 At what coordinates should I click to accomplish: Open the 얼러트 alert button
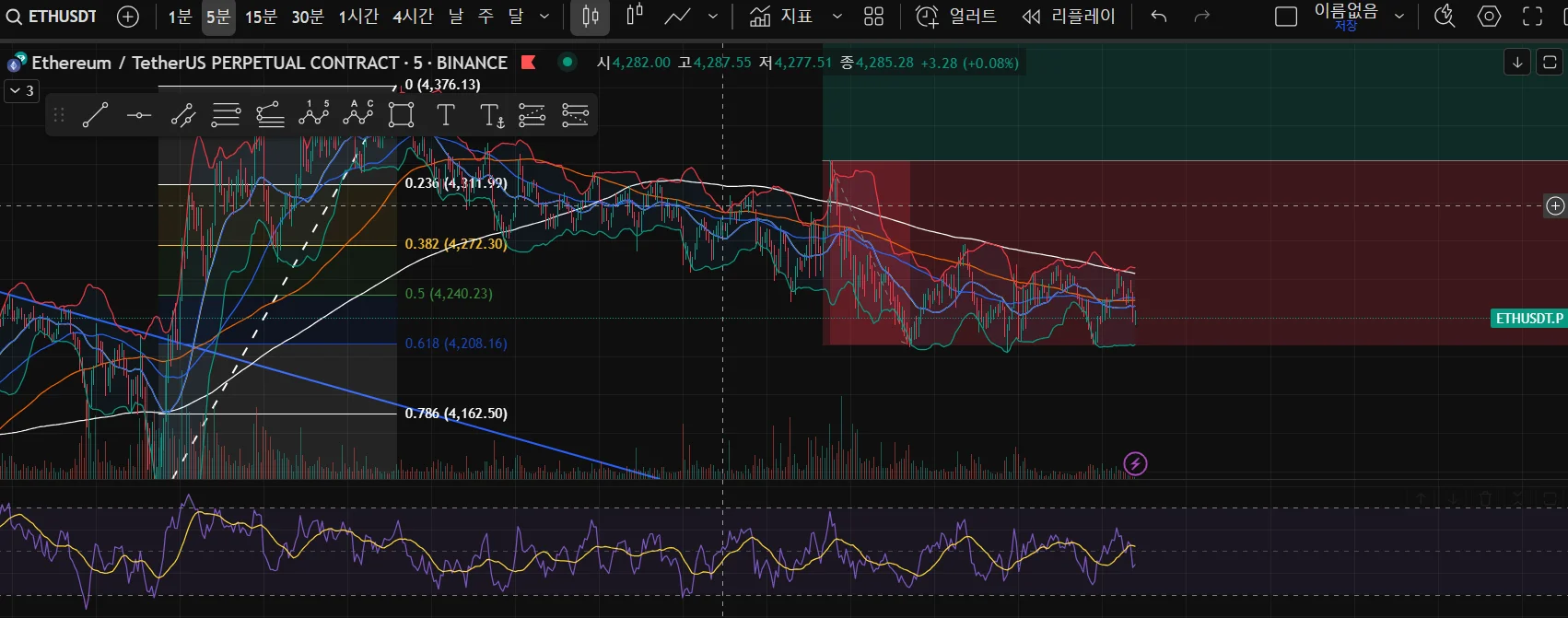point(956,17)
